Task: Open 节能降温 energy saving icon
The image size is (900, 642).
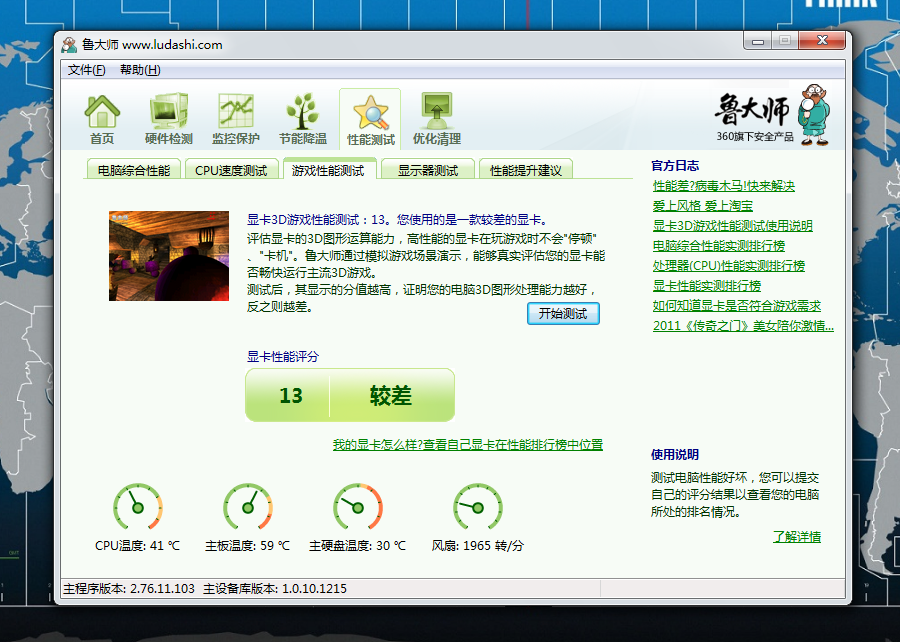Action: (x=302, y=119)
